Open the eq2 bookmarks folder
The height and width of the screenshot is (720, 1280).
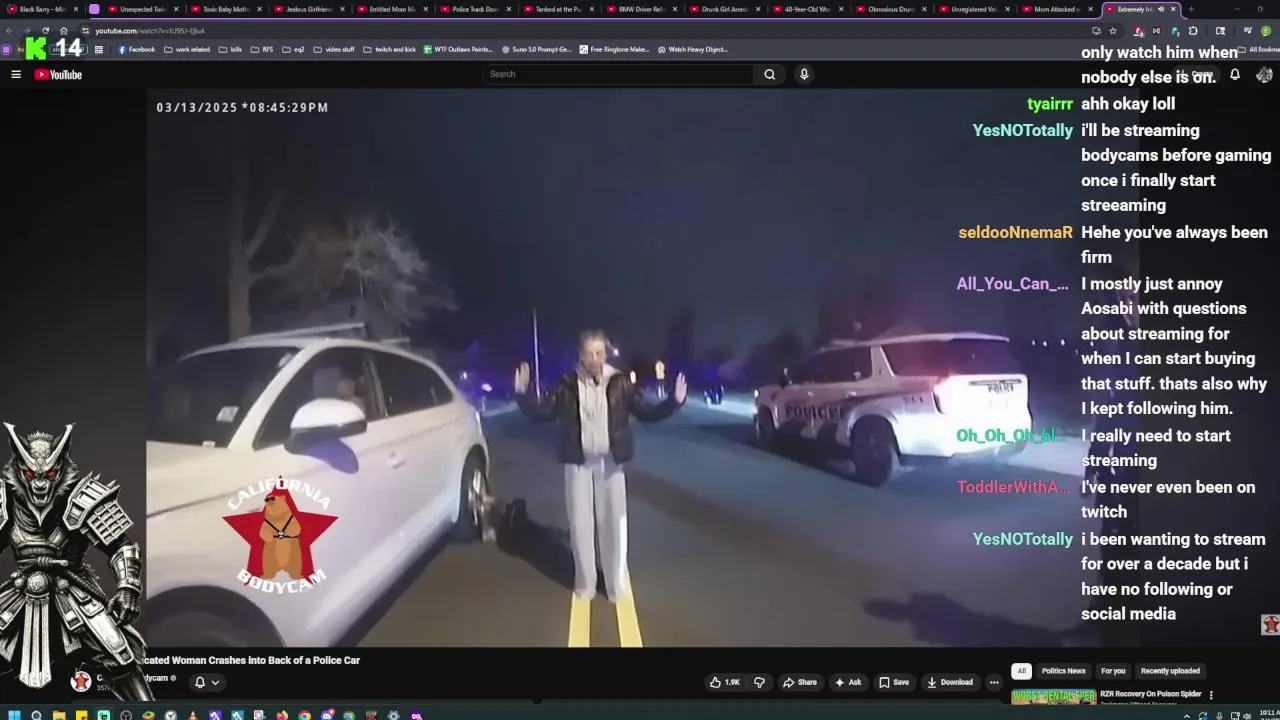[x=293, y=49]
